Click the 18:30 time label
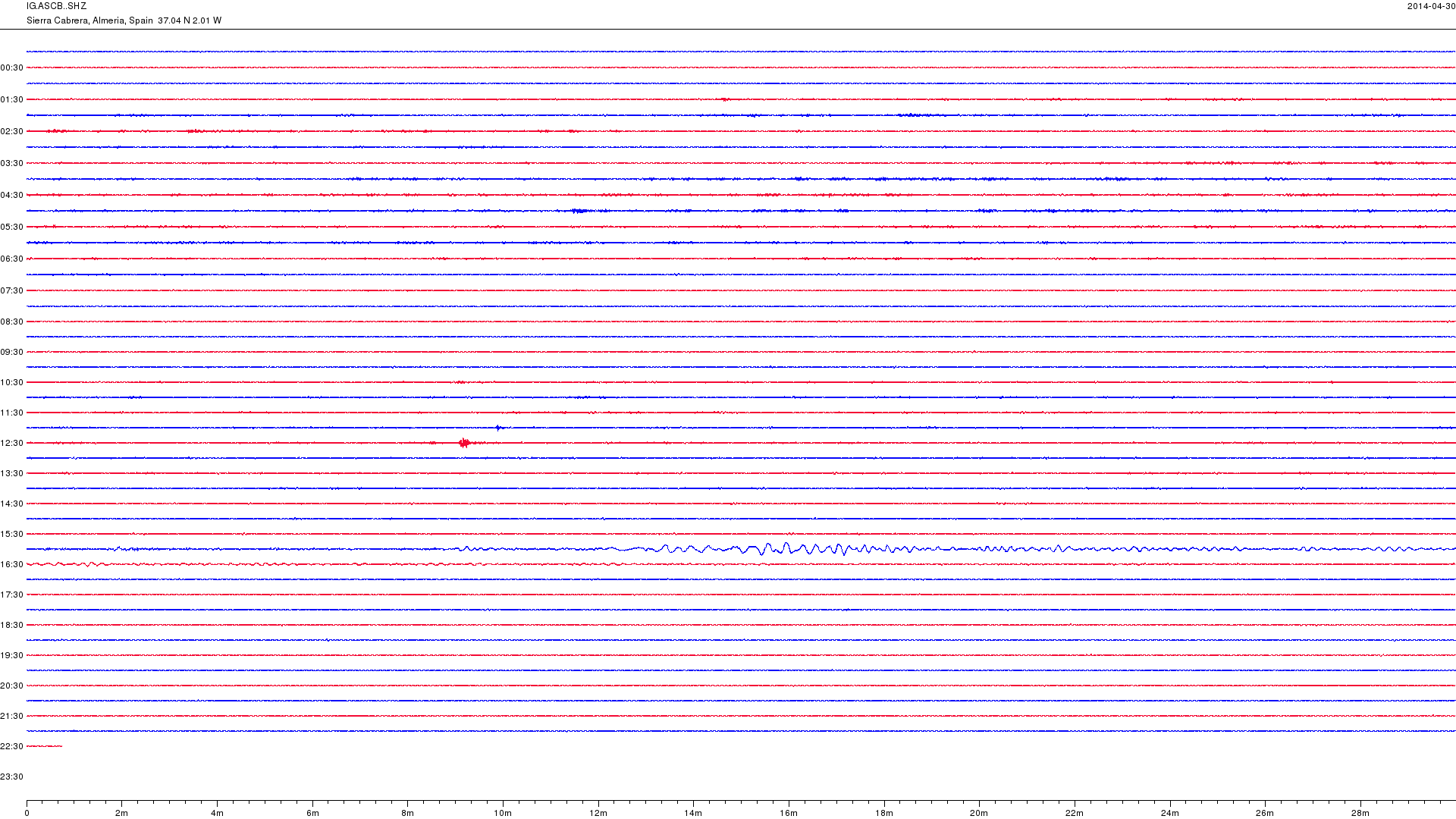 pos(12,625)
